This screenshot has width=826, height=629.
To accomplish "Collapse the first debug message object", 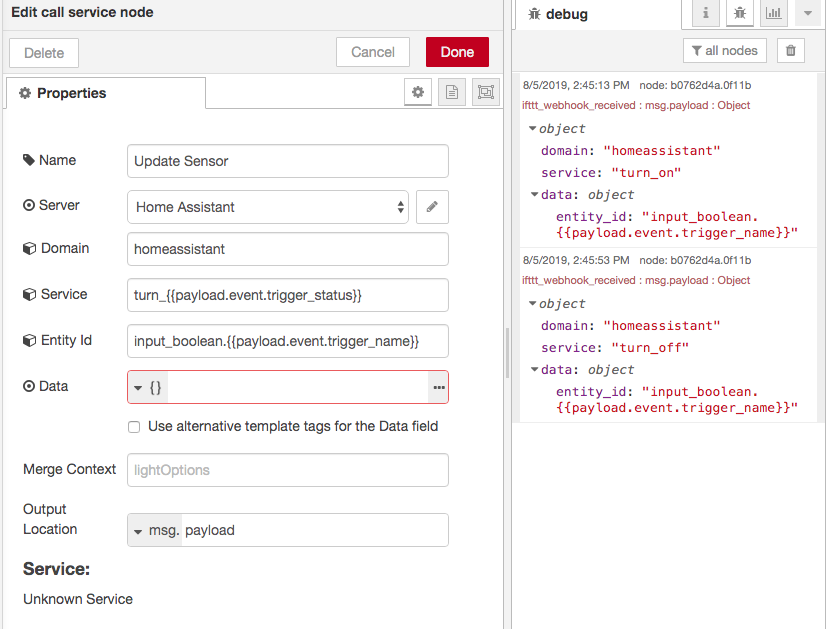I will point(535,128).
